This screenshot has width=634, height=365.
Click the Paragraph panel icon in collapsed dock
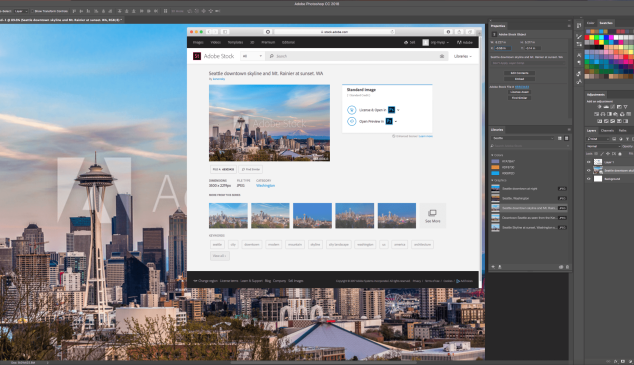tap(579, 63)
